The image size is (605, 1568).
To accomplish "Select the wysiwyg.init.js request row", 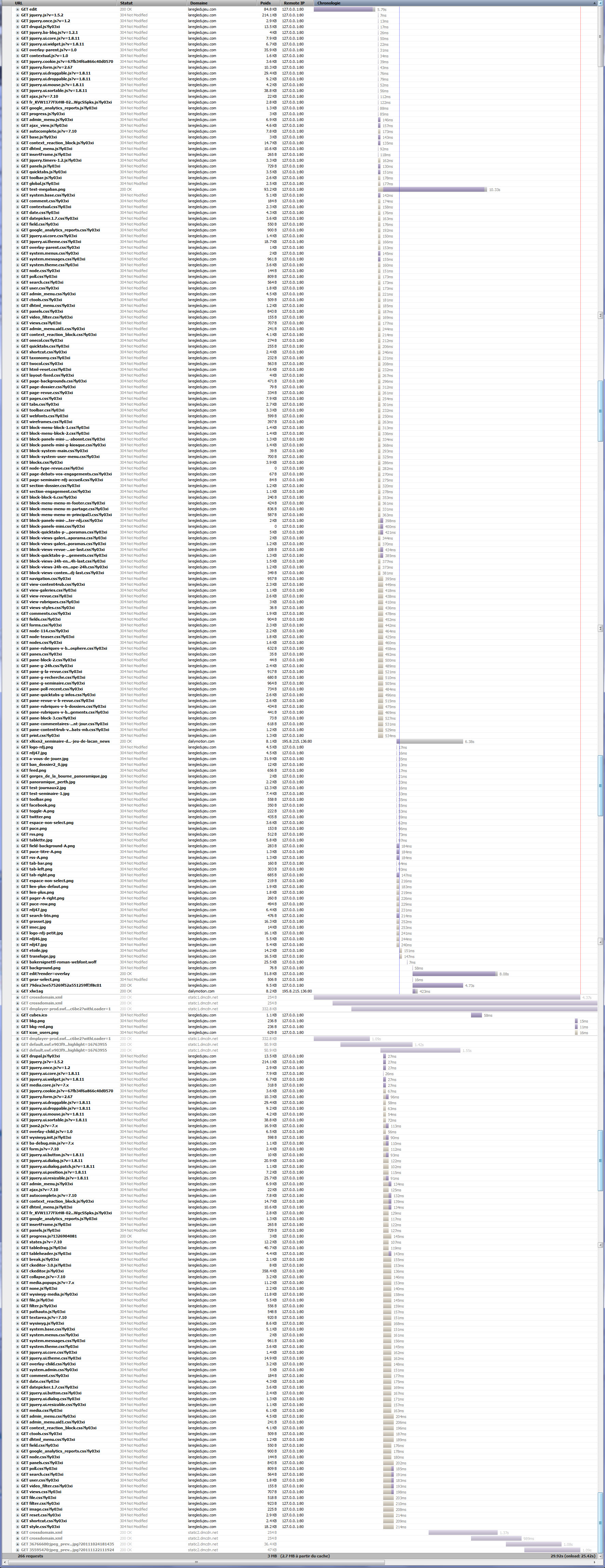I will pos(304,1137).
